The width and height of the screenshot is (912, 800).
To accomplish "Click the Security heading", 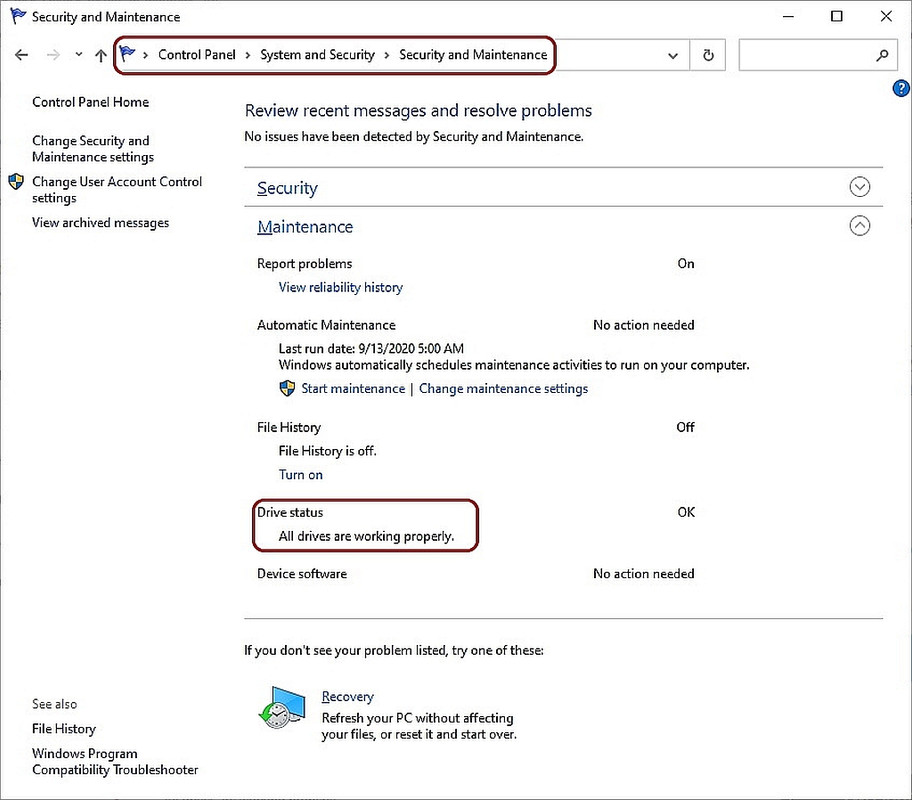I will [x=287, y=188].
